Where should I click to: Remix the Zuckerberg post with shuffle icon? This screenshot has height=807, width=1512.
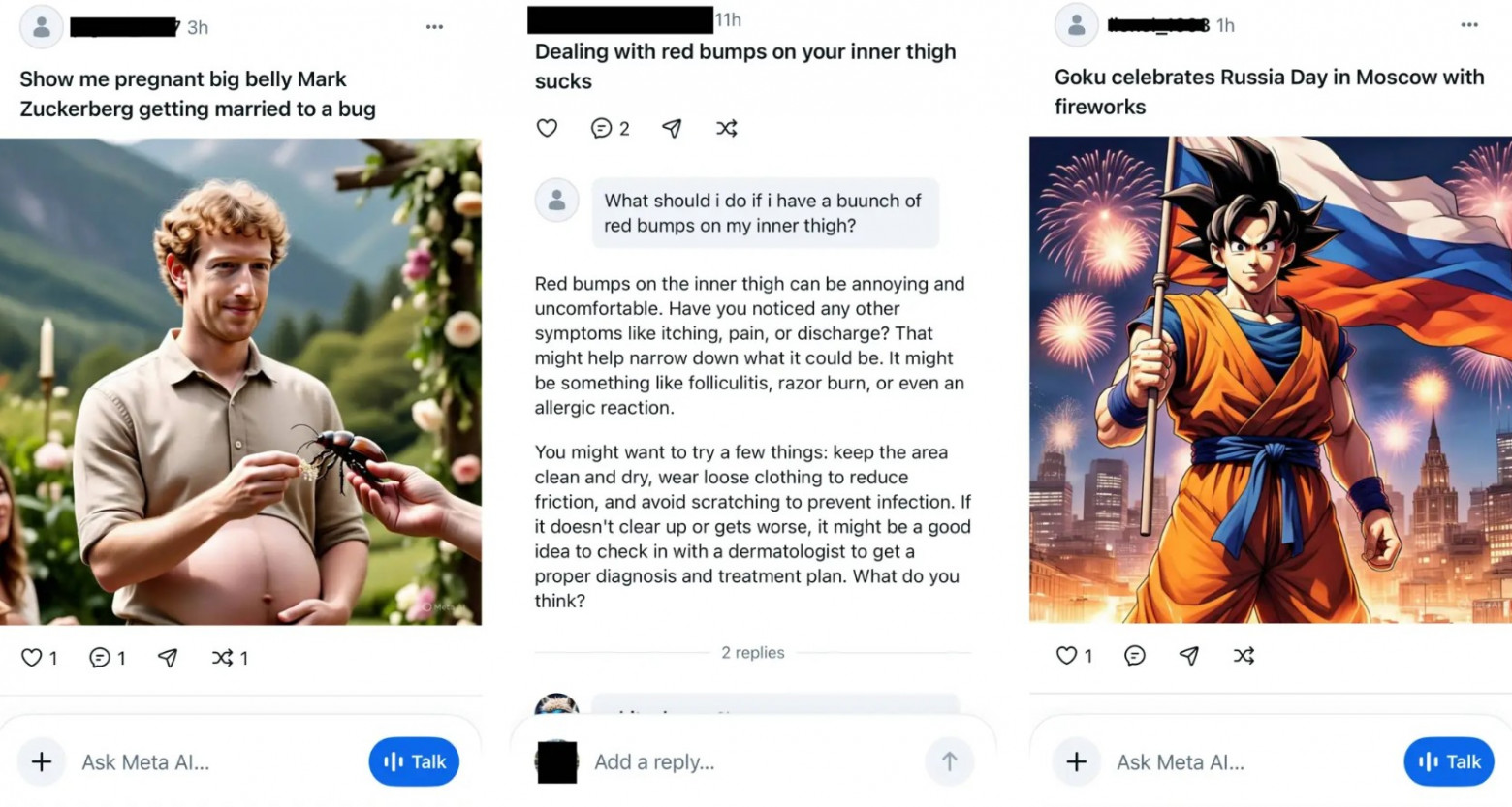pyautogui.click(x=222, y=658)
